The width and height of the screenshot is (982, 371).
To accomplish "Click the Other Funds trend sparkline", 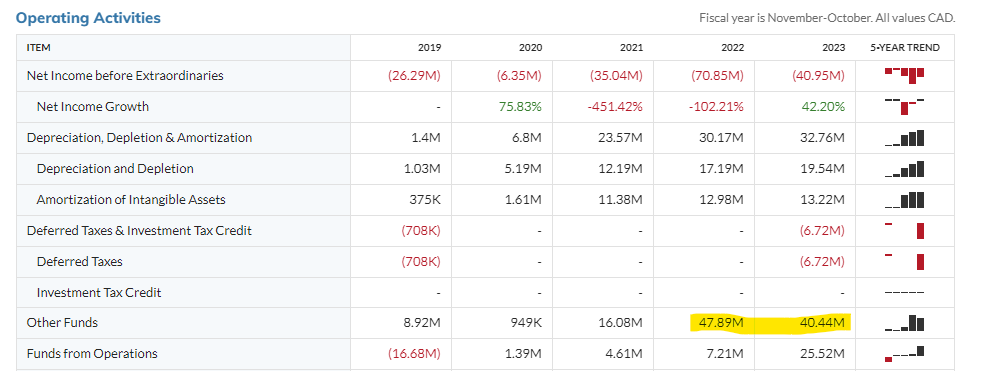I will coord(904,323).
